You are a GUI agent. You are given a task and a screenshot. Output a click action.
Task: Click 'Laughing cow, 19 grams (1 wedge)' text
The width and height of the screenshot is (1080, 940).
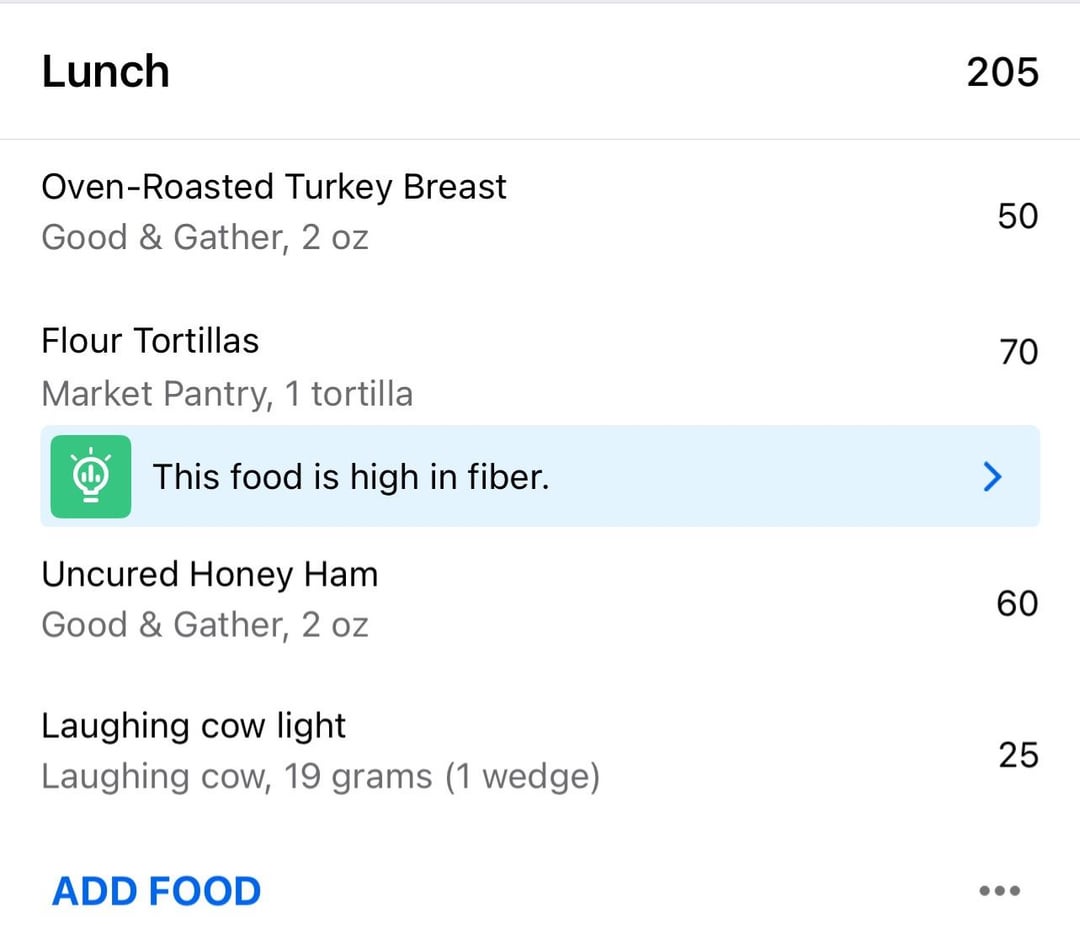[321, 777]
